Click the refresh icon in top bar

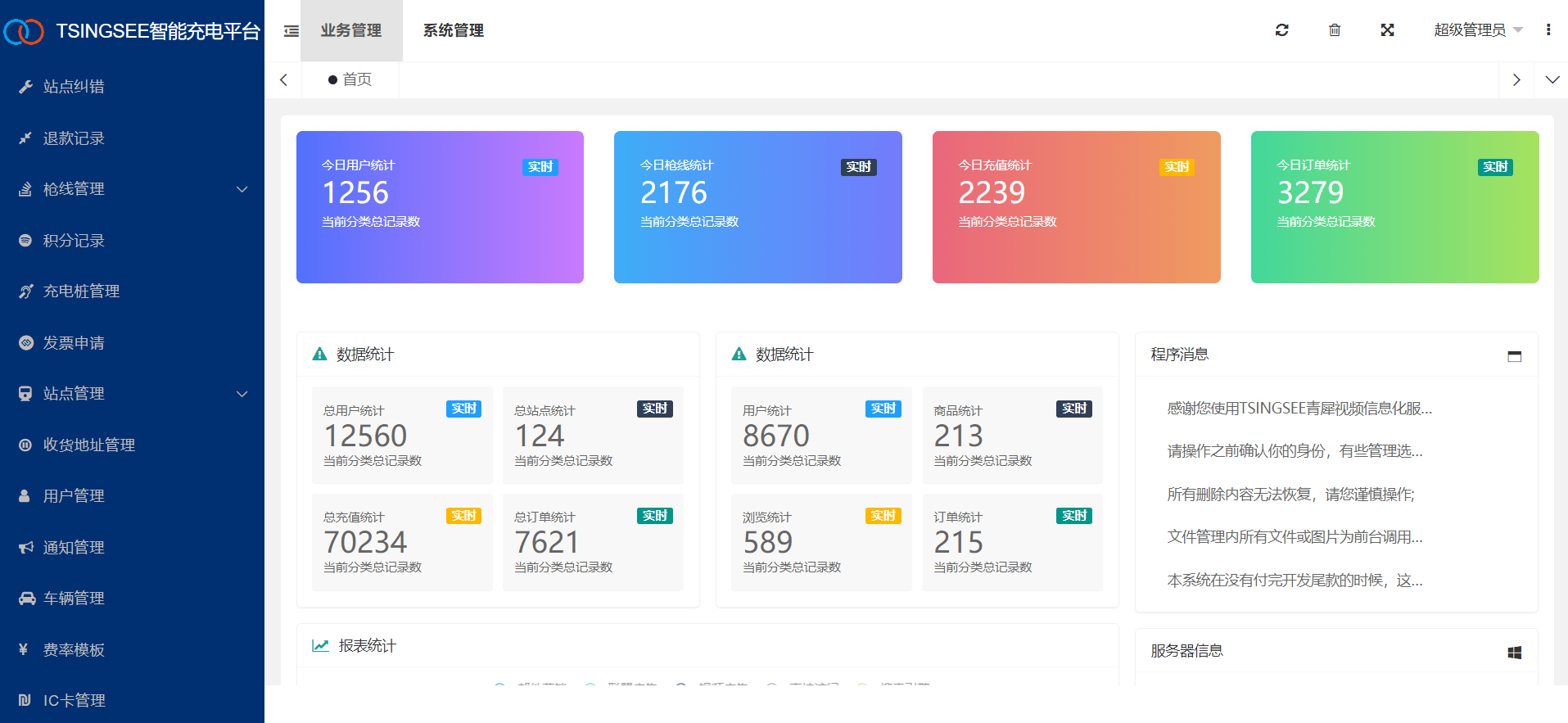pos(1282,30)
